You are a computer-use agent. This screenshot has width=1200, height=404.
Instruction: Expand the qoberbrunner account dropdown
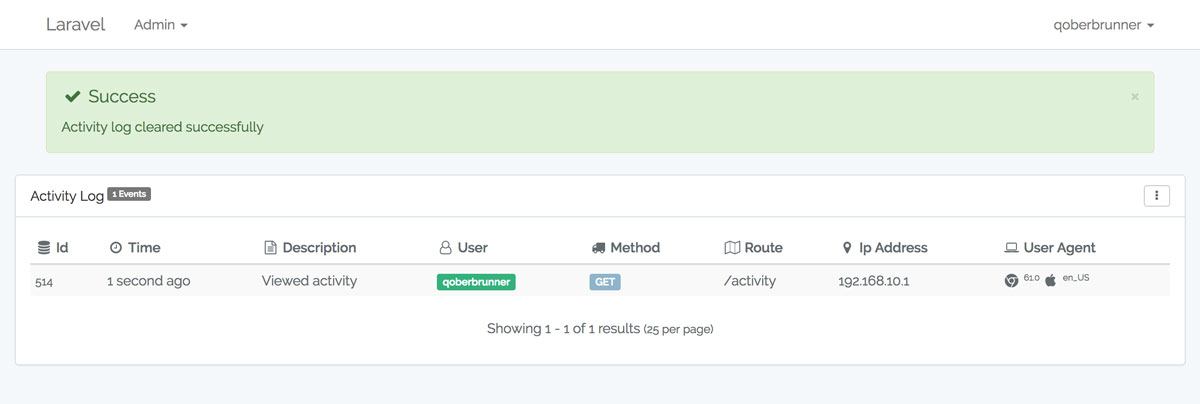point(1104,24)
